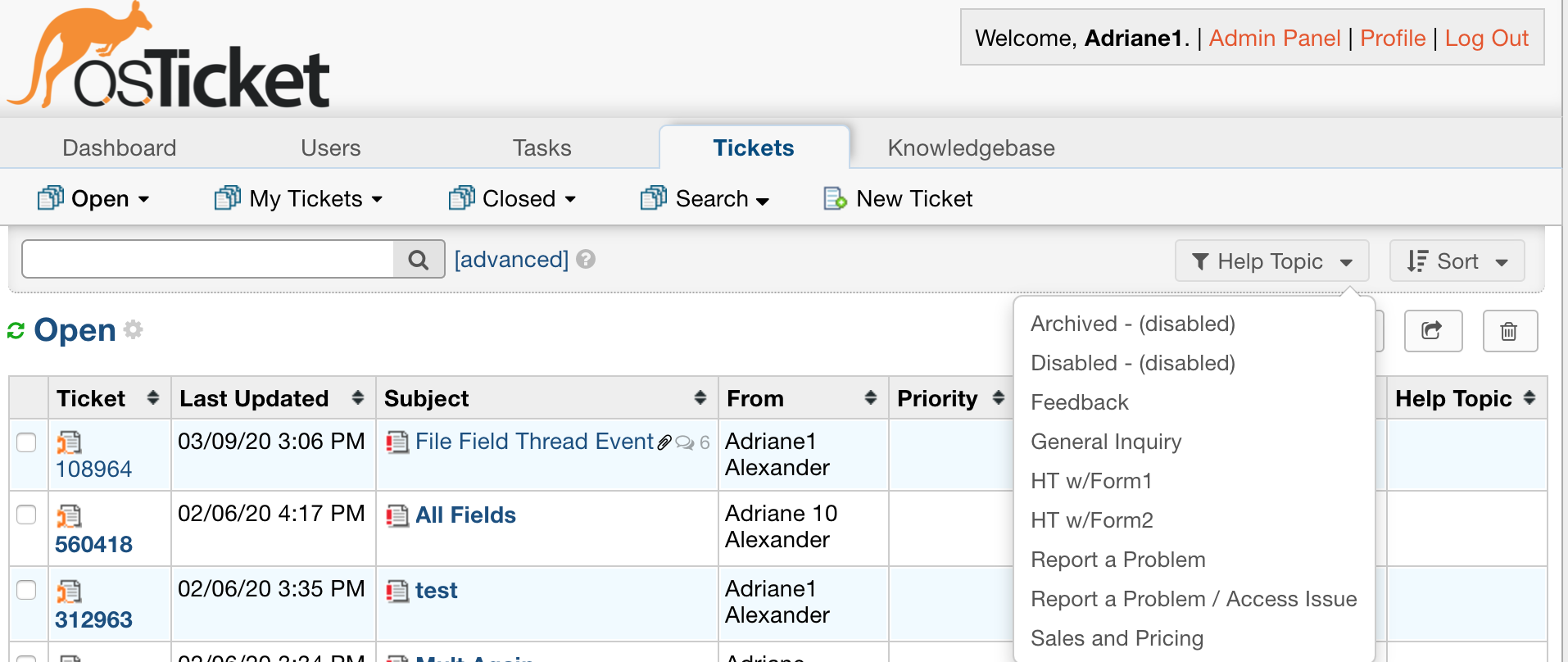
Task: Switch to the Knowledgebase tab
Action: pyautogui.click(x=971, y=147)
